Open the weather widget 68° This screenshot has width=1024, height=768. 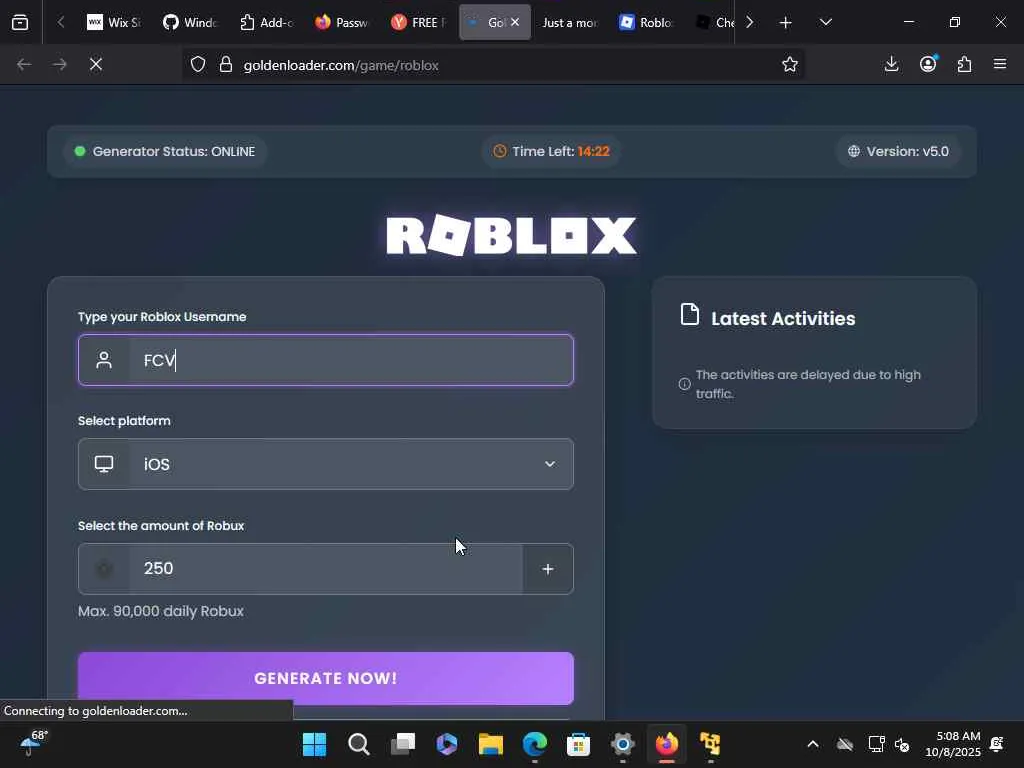point(34,743)
